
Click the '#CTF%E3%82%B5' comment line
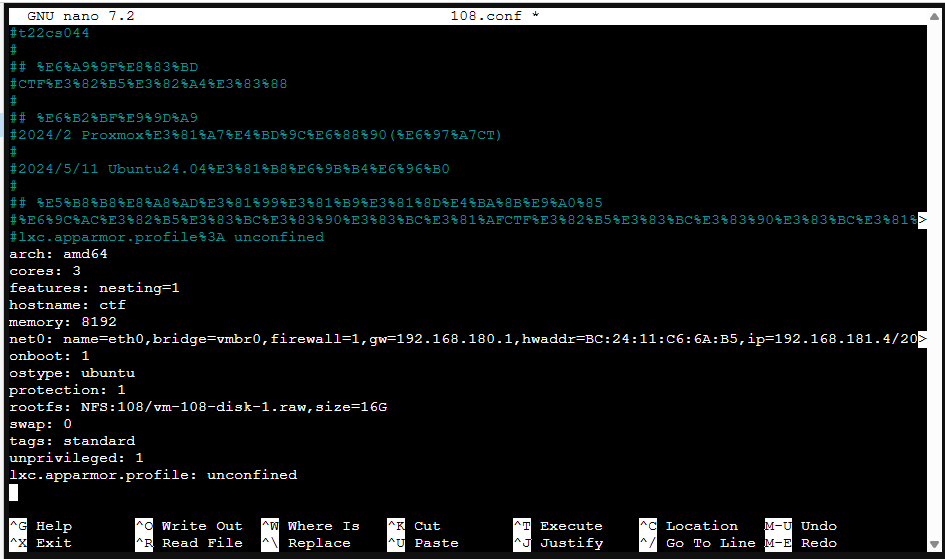tap(148, 84)
